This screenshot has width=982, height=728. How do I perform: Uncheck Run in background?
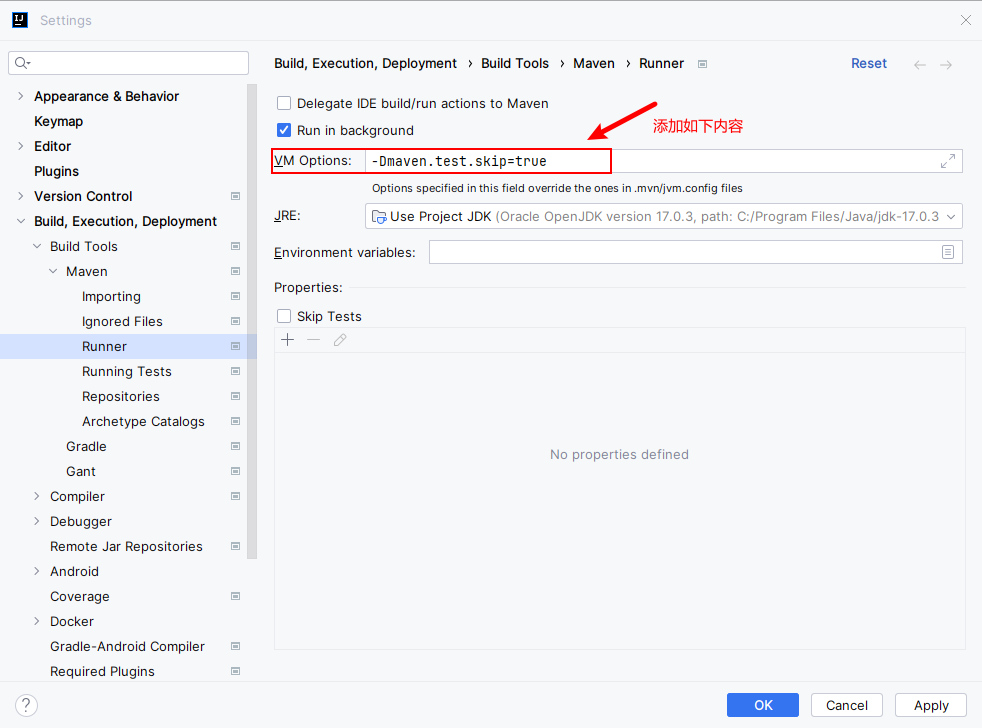(284, 130)
